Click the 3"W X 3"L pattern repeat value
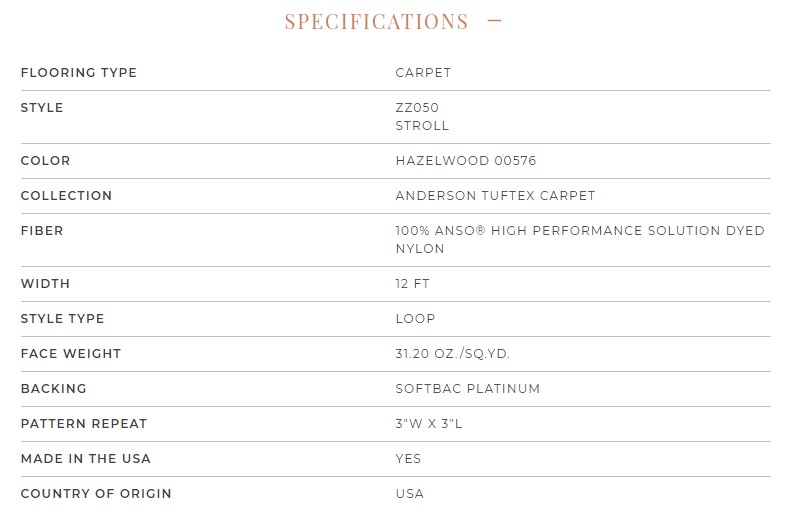 coord(429,424)
